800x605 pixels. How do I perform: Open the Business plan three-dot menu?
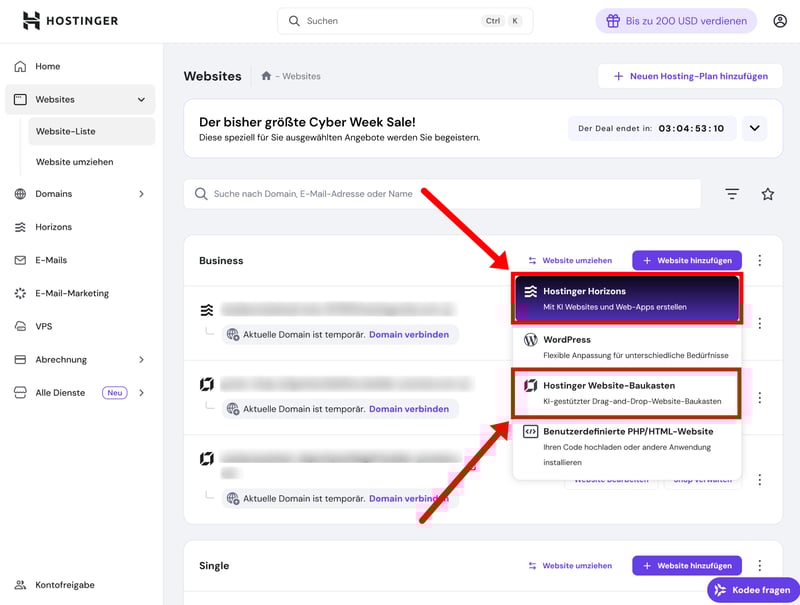(x=759, y=261)
